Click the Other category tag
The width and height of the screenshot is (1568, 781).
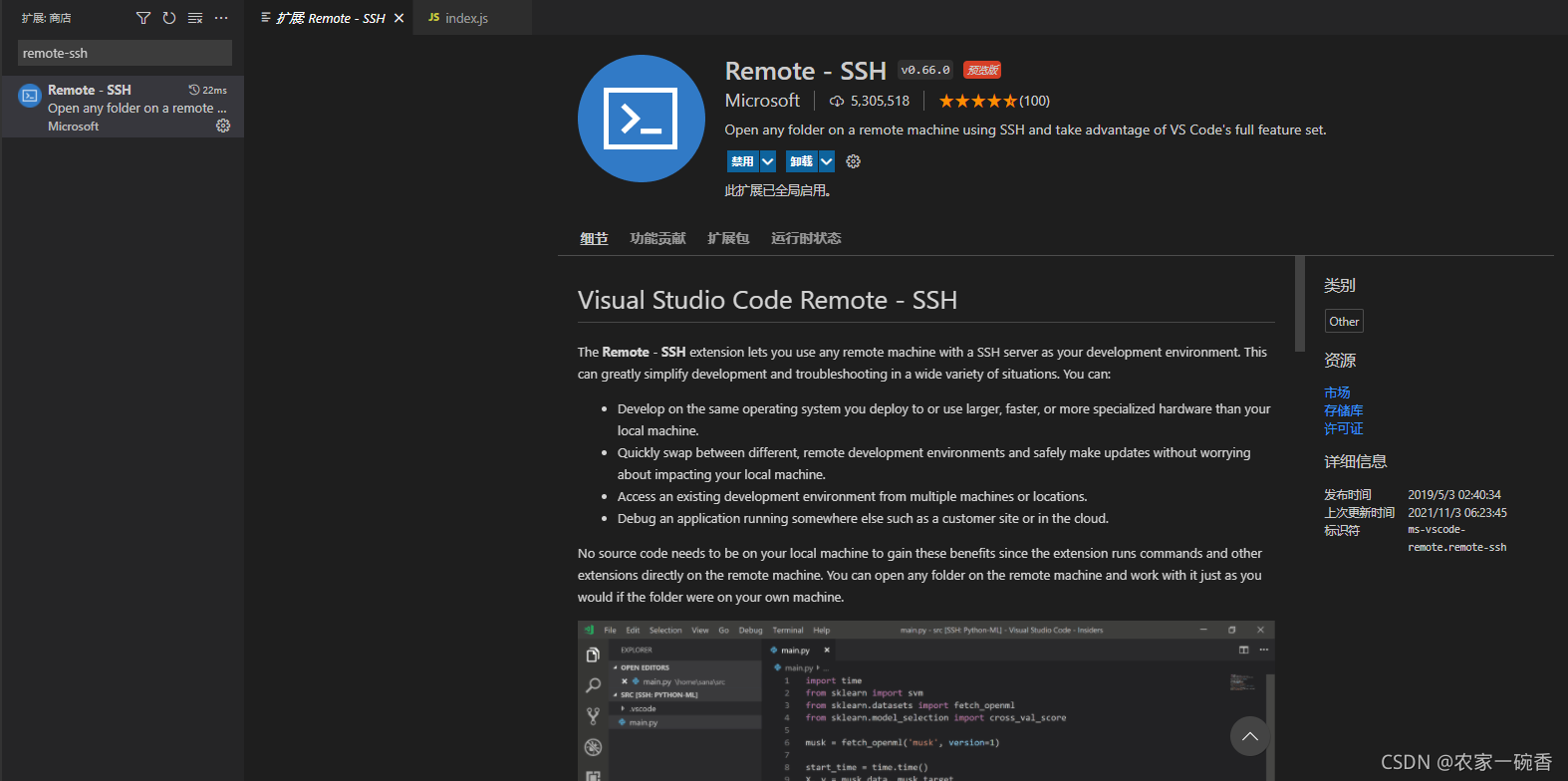click(x=1344, y=321)
